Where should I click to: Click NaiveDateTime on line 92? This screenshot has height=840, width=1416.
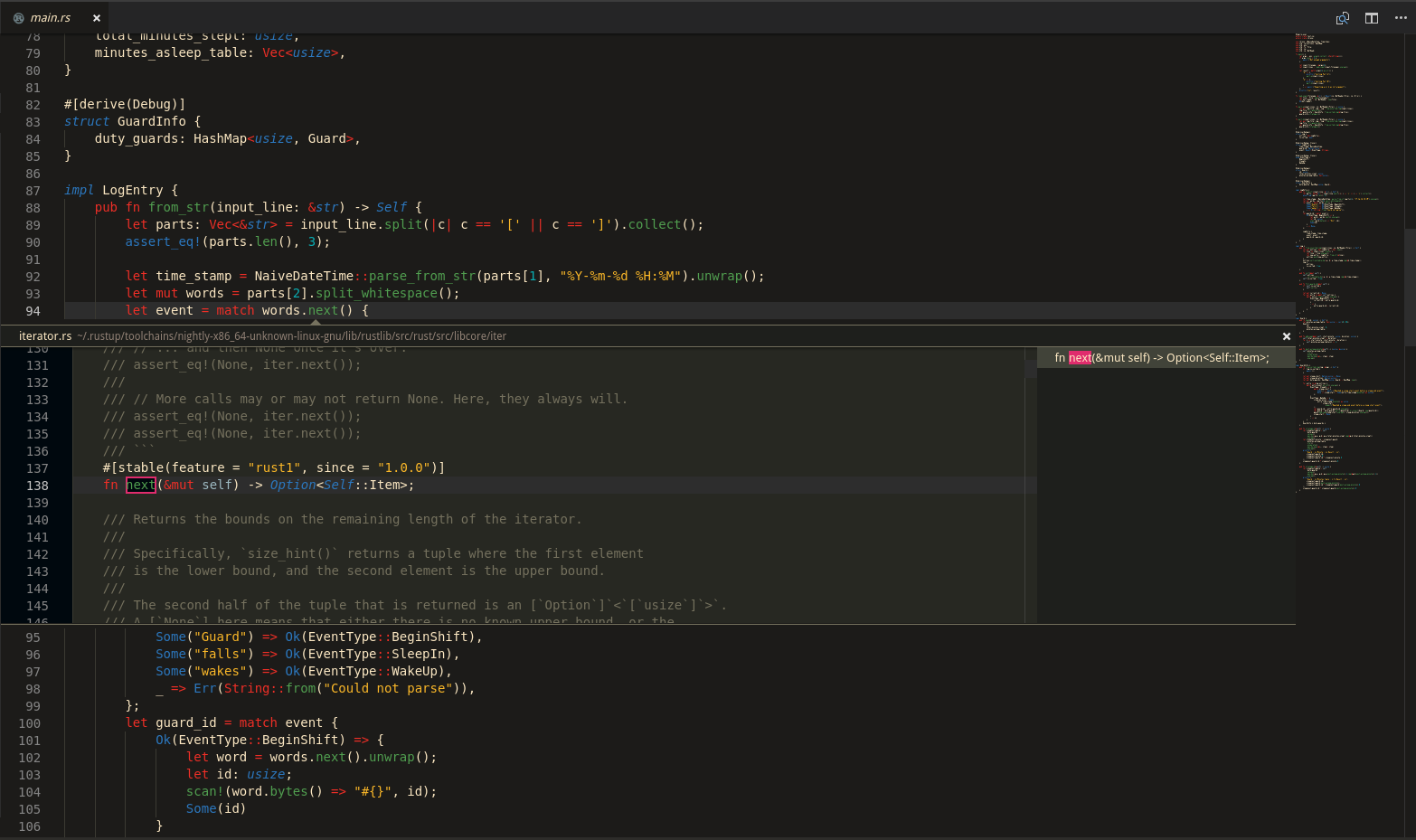tap(304, 277)
